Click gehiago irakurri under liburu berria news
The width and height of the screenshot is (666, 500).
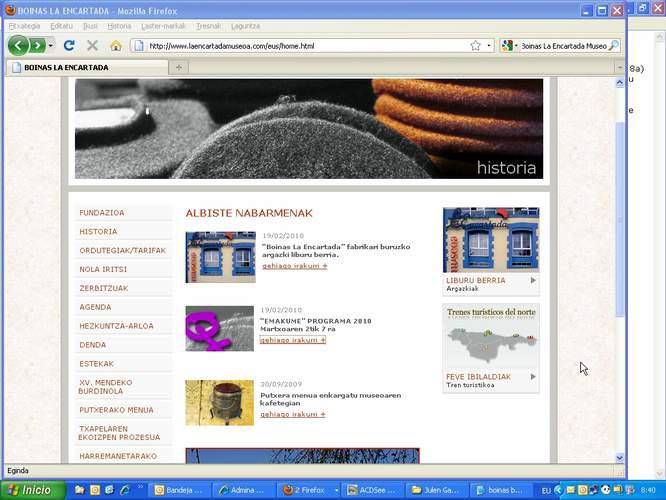point(294,266)
